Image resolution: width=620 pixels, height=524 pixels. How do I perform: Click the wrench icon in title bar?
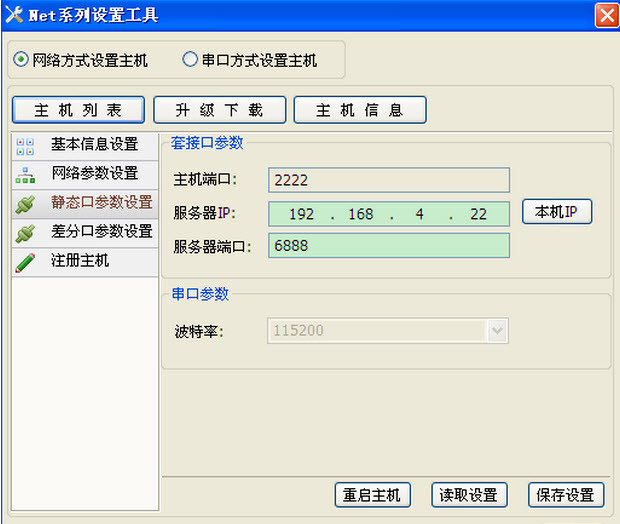[14, 15]
